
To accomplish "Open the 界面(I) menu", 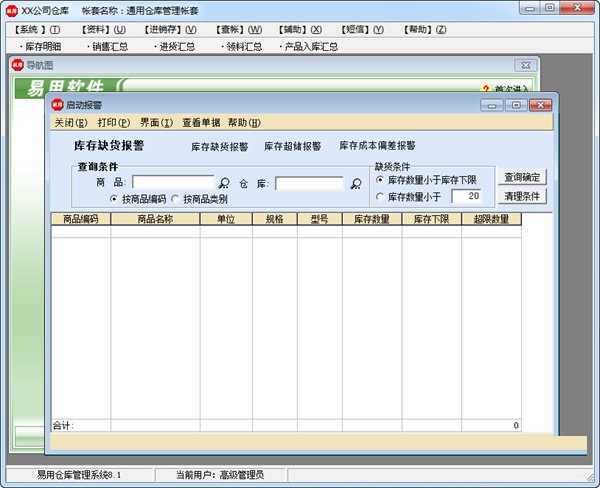I will 157,122.
